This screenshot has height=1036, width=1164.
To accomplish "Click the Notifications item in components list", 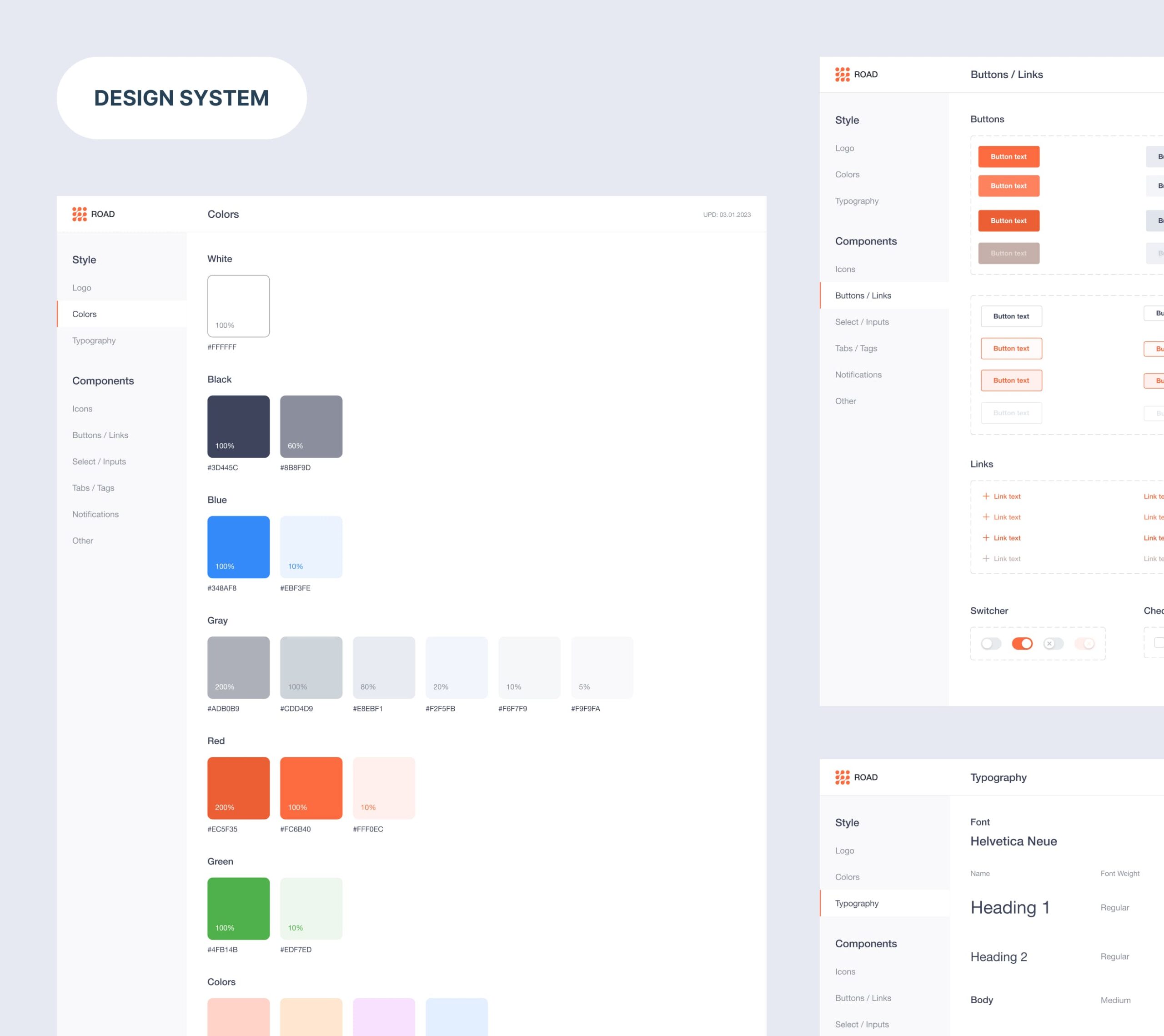I will pos(95,514).
